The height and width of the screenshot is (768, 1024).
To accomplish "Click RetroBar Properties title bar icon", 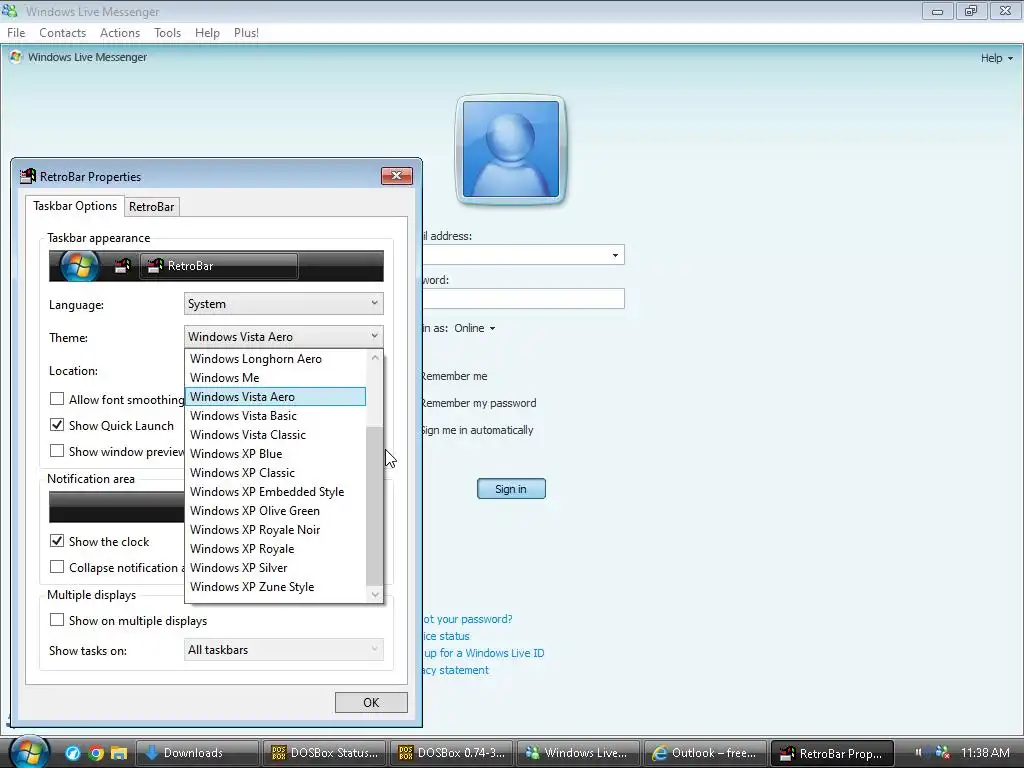I will point(28,176).
